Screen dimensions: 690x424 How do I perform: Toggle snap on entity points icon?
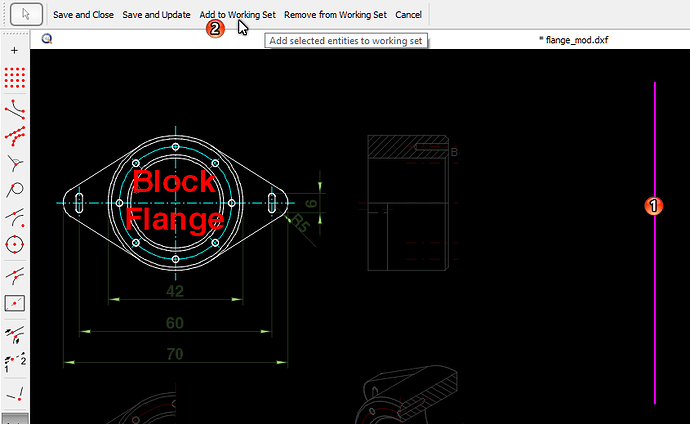click(15, 136)
